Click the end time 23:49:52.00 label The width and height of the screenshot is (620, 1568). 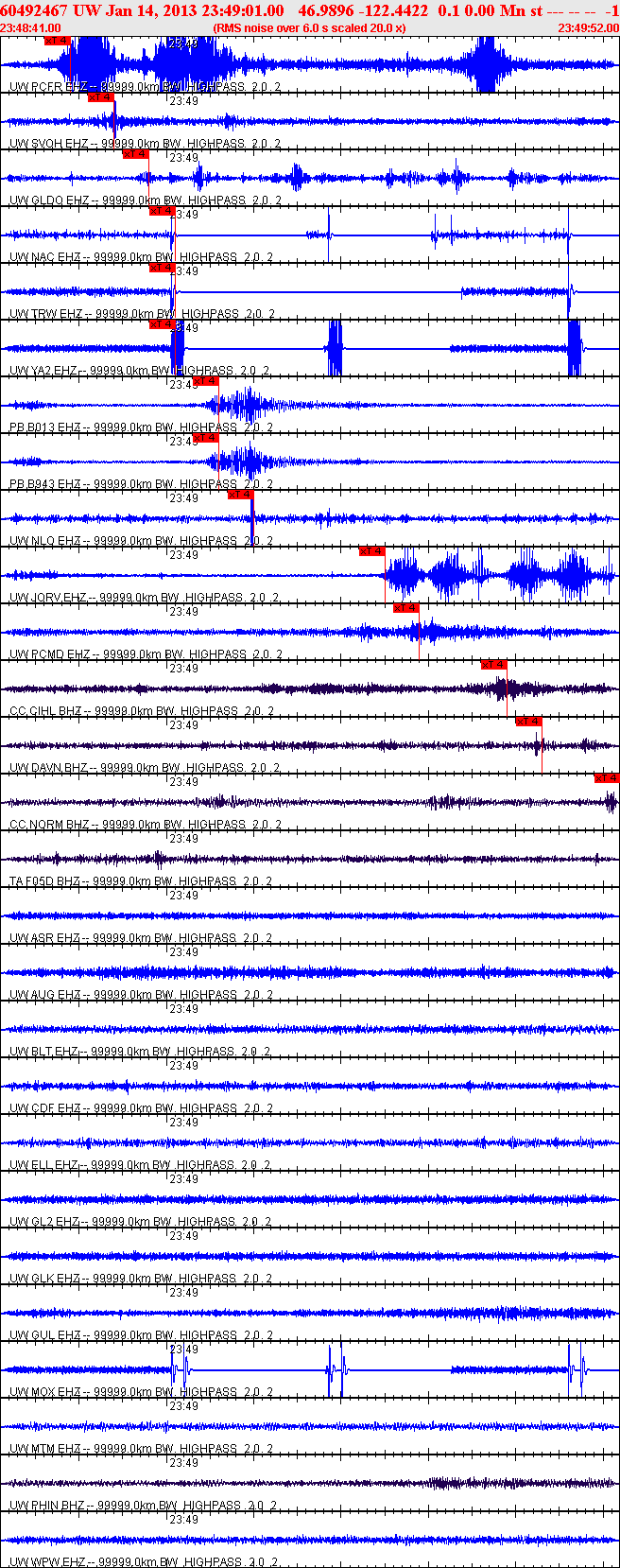point(588,28)
